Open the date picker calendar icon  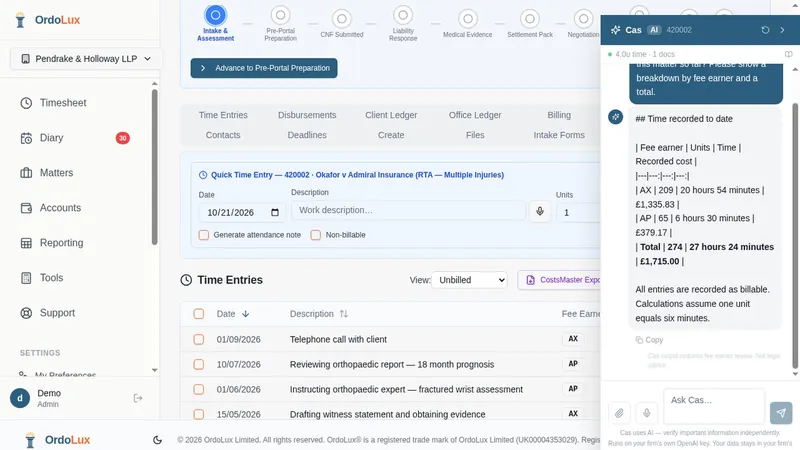pos(275,212)
